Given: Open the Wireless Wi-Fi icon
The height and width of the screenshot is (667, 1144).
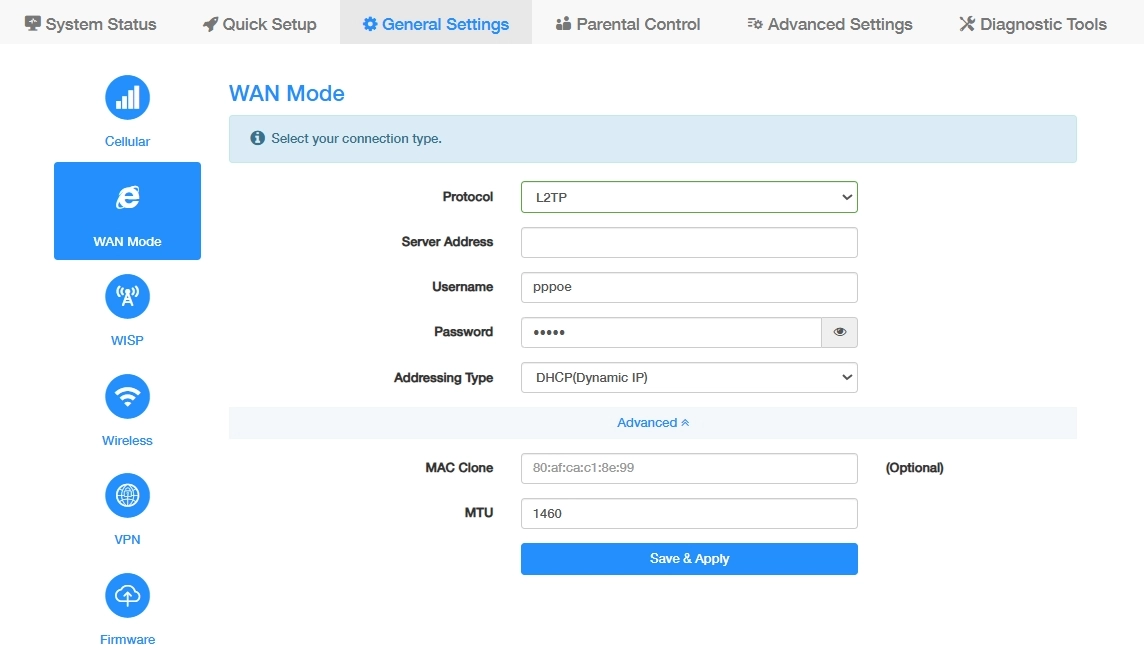Looking at the screenshot, I should click(x=127, y=397).
